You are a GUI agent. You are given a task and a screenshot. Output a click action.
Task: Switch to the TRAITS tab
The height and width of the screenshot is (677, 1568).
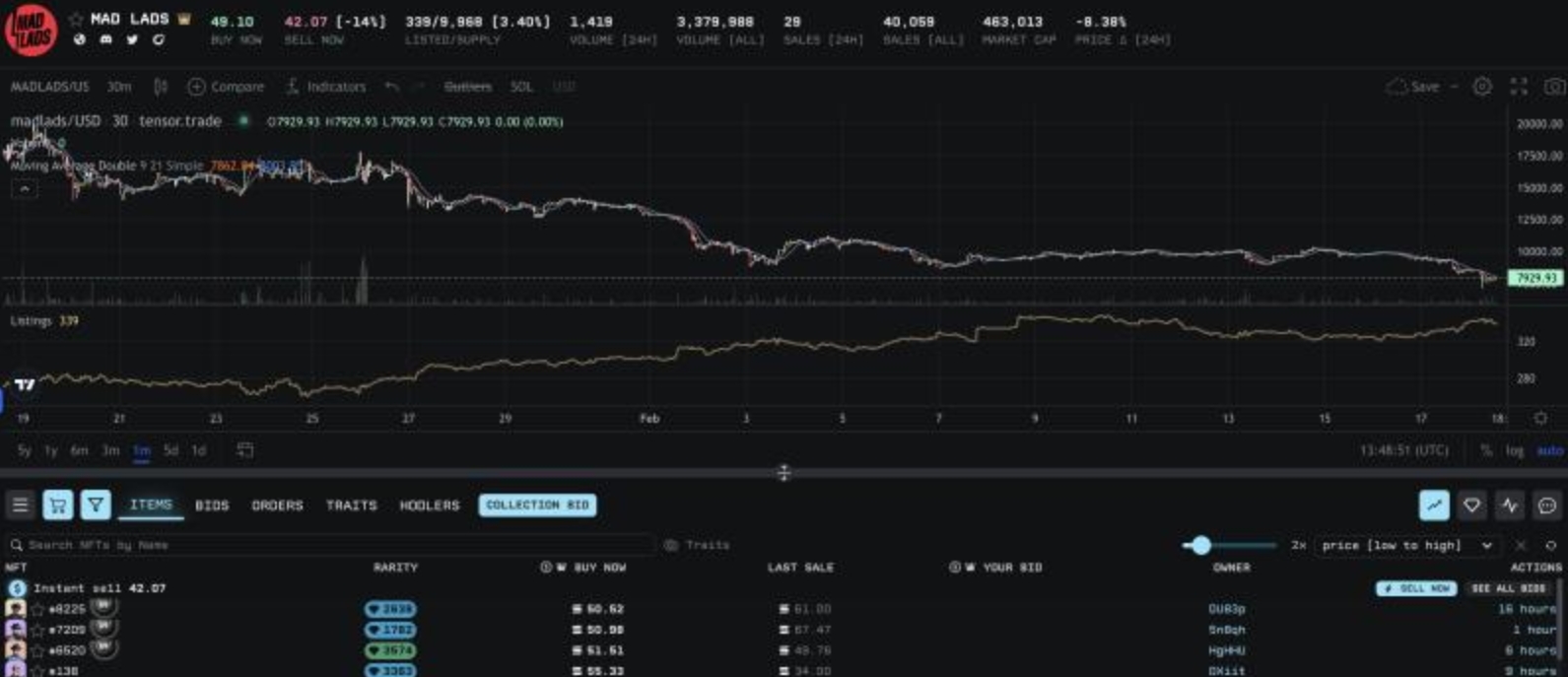point(352,506)
